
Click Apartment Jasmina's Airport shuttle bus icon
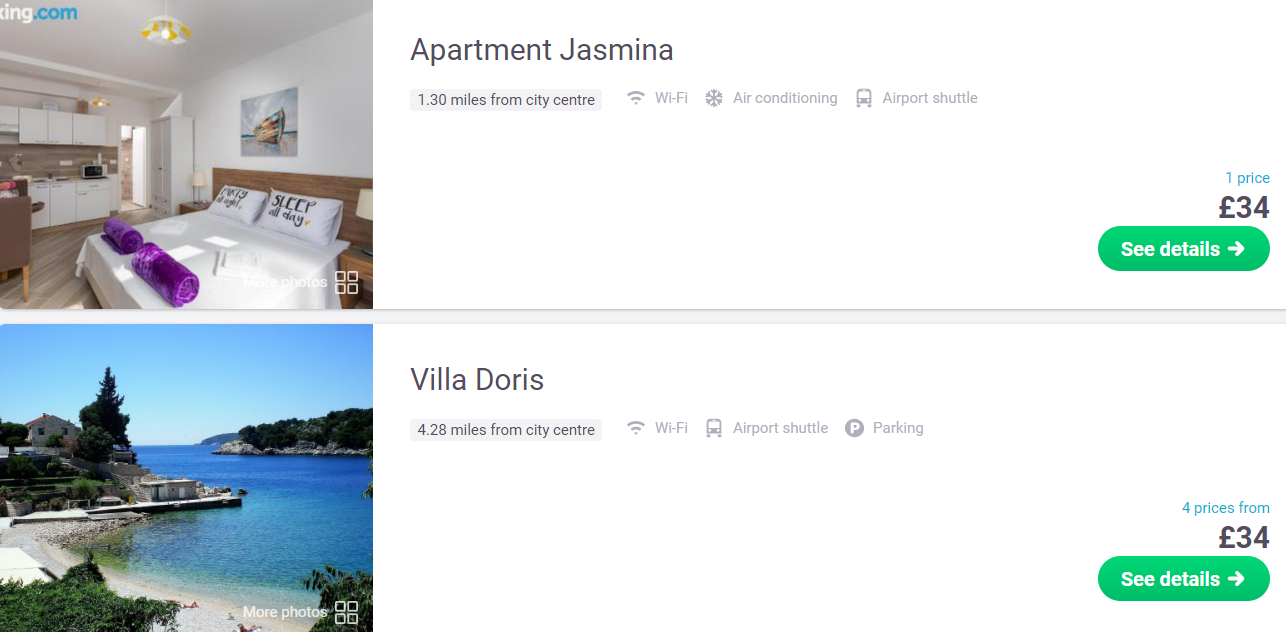tap(864, 98)
